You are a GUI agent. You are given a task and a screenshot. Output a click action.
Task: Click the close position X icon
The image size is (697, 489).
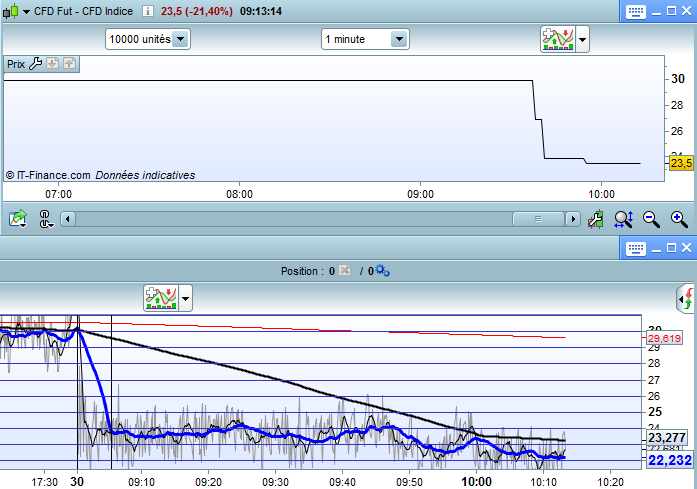click(344, 270)
